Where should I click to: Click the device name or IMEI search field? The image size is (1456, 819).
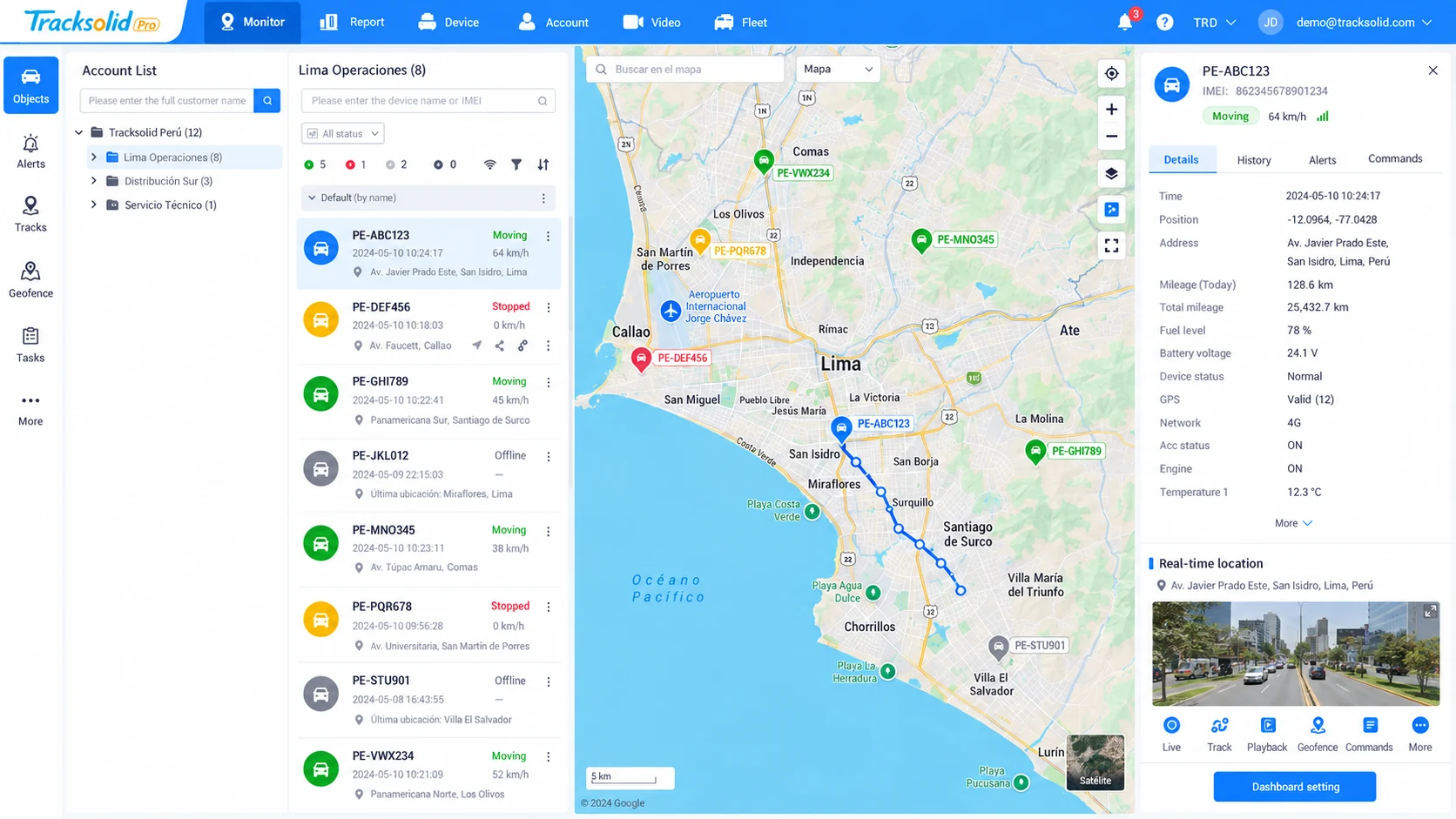click(428, 101)
